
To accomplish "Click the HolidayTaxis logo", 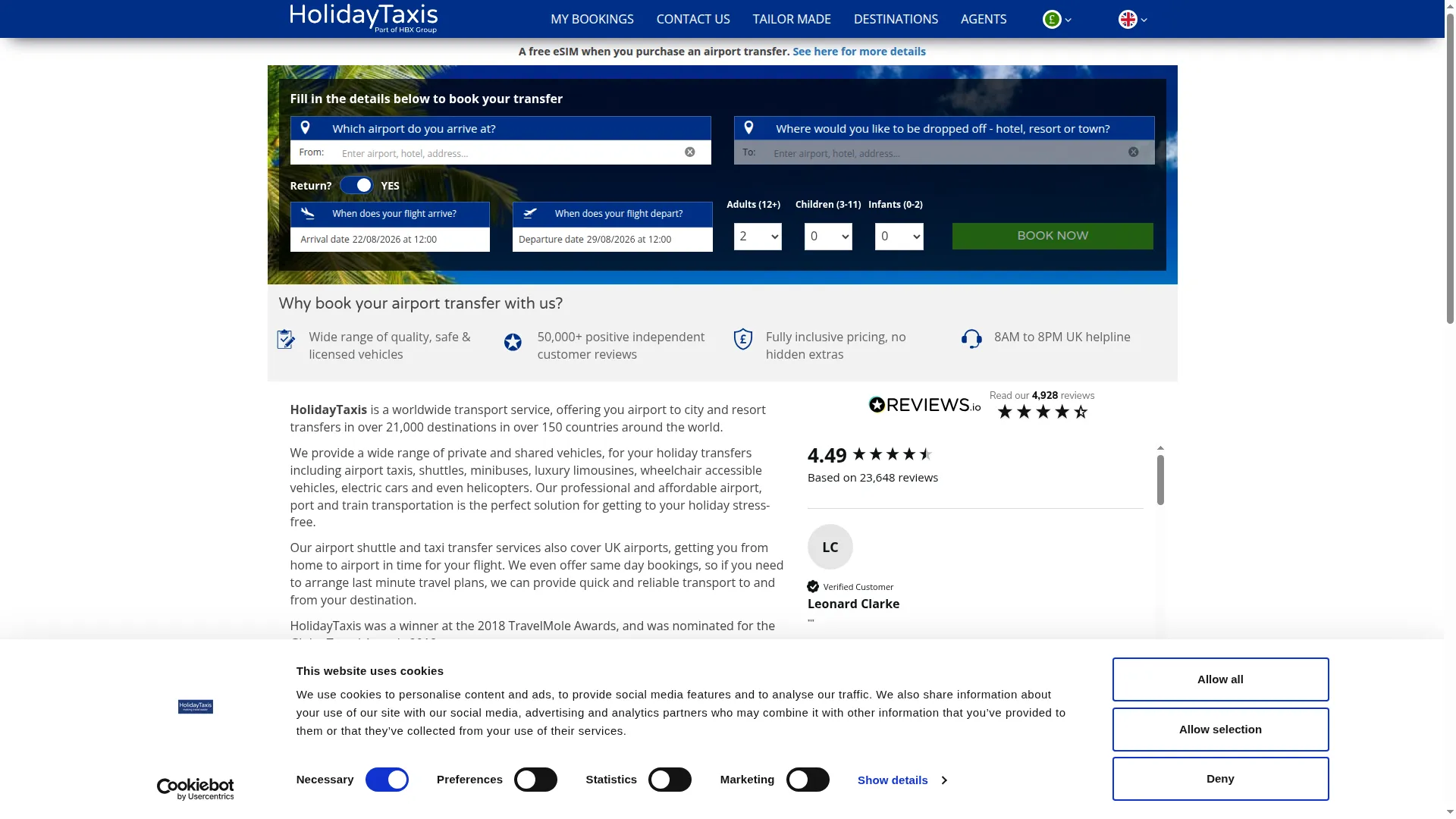I will point(363,18).
